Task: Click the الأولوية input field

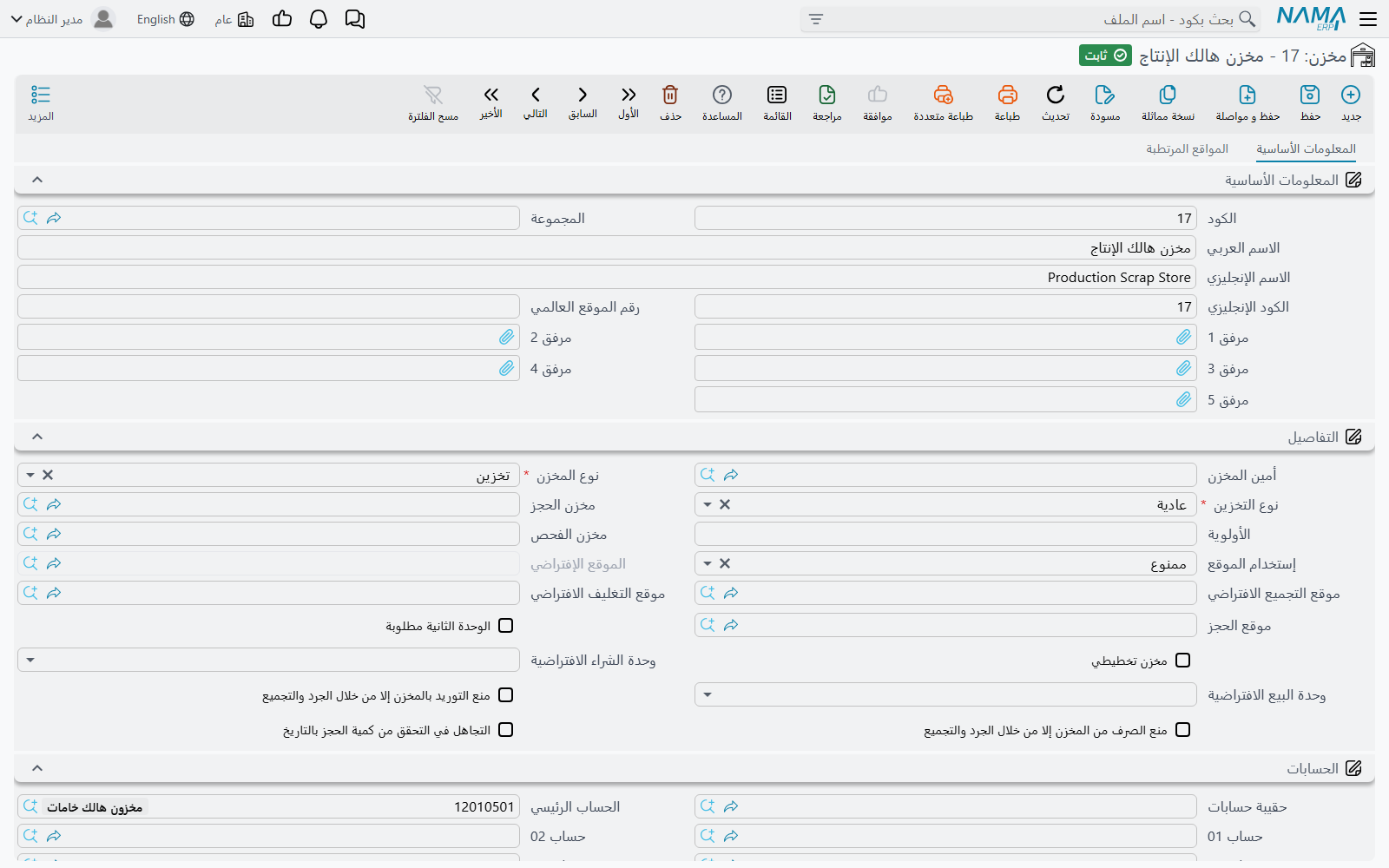Action: pos(945,534)
